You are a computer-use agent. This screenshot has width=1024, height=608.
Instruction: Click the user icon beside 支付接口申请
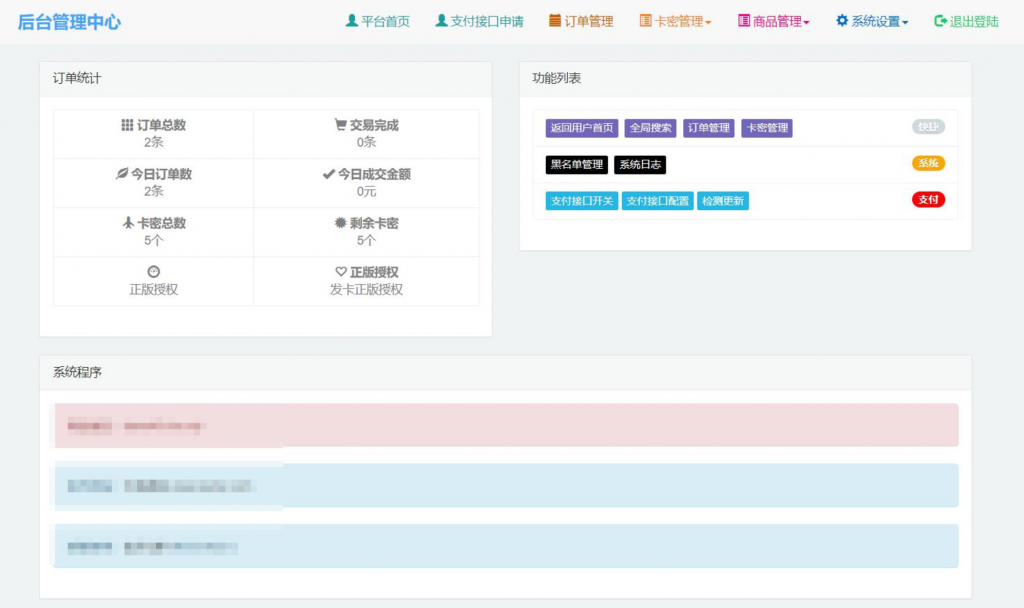[x=441, y=20]
